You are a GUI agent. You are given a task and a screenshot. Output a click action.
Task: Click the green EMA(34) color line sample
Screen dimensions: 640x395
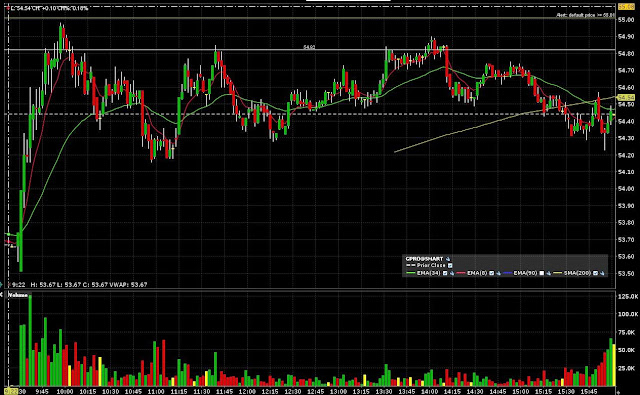pos(411,273)
